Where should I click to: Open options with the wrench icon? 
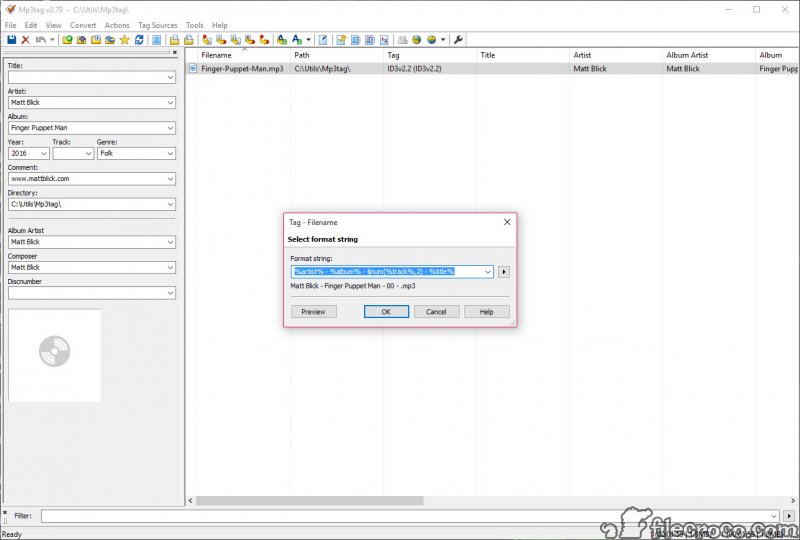coord(458,40)
